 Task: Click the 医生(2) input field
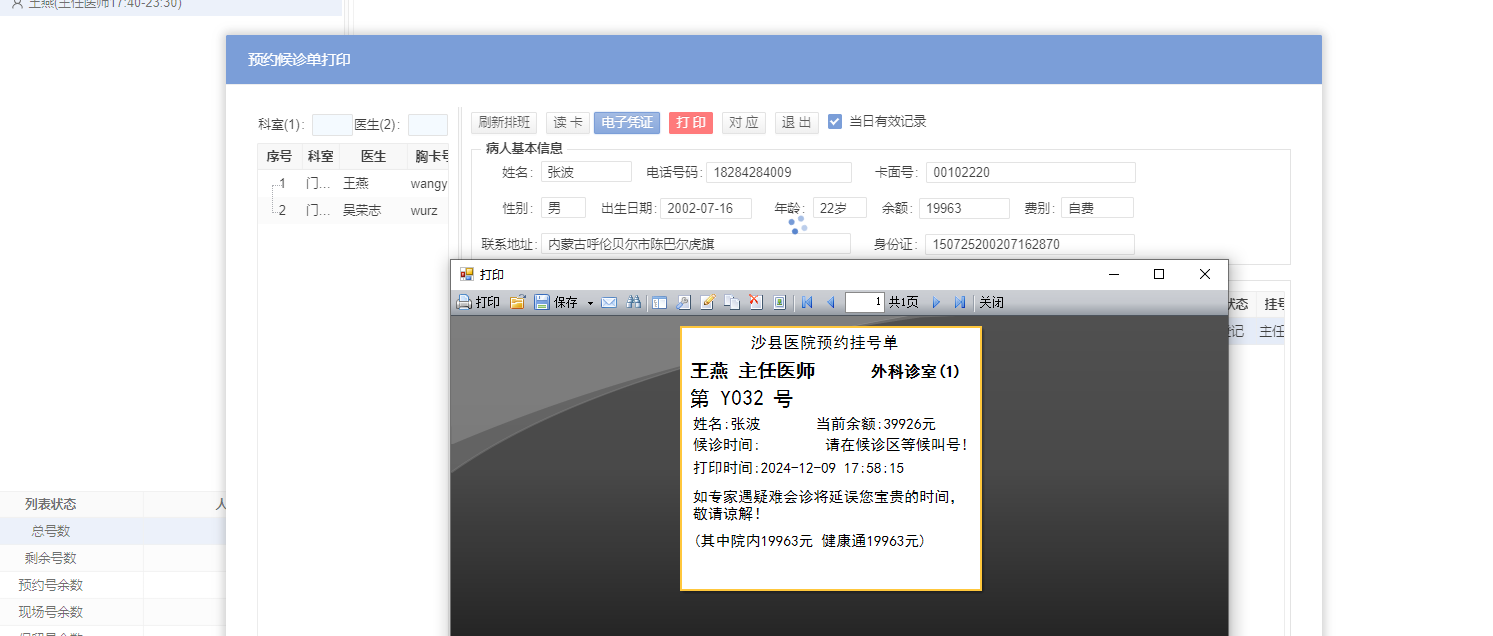coord(428,125)
